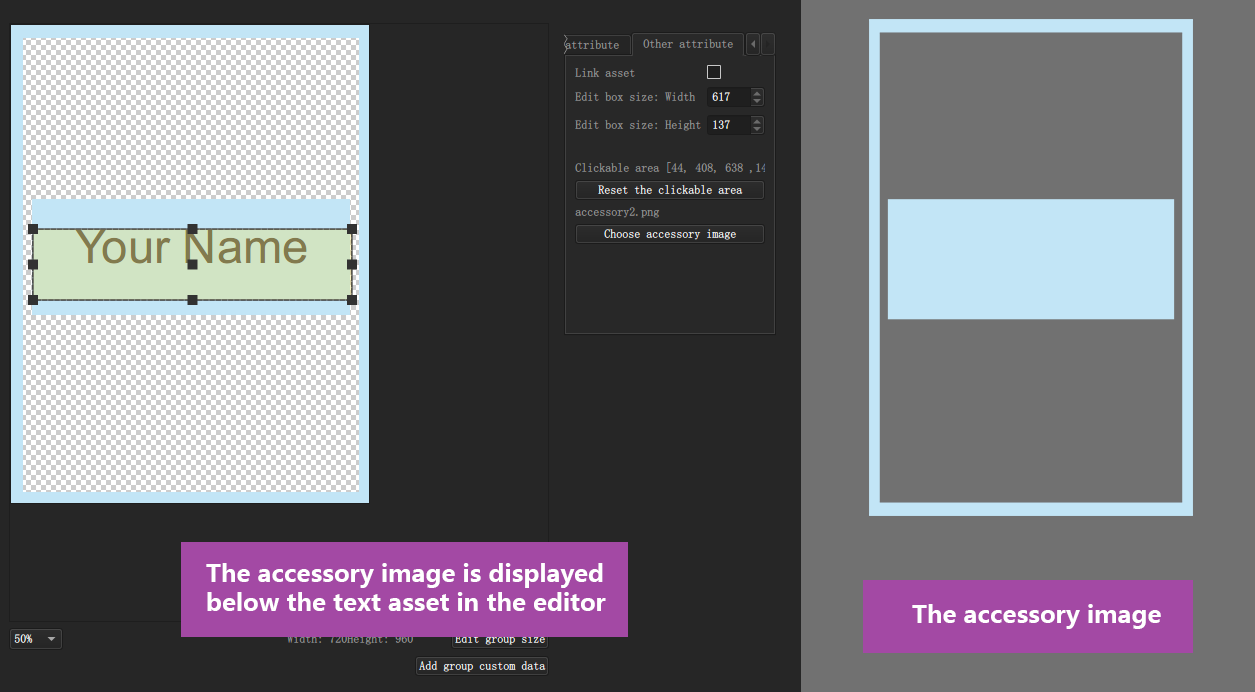Decrease the edit box Width value
Image resolution: width=1255 pixels, height=692 pixels.
point(757,101)
